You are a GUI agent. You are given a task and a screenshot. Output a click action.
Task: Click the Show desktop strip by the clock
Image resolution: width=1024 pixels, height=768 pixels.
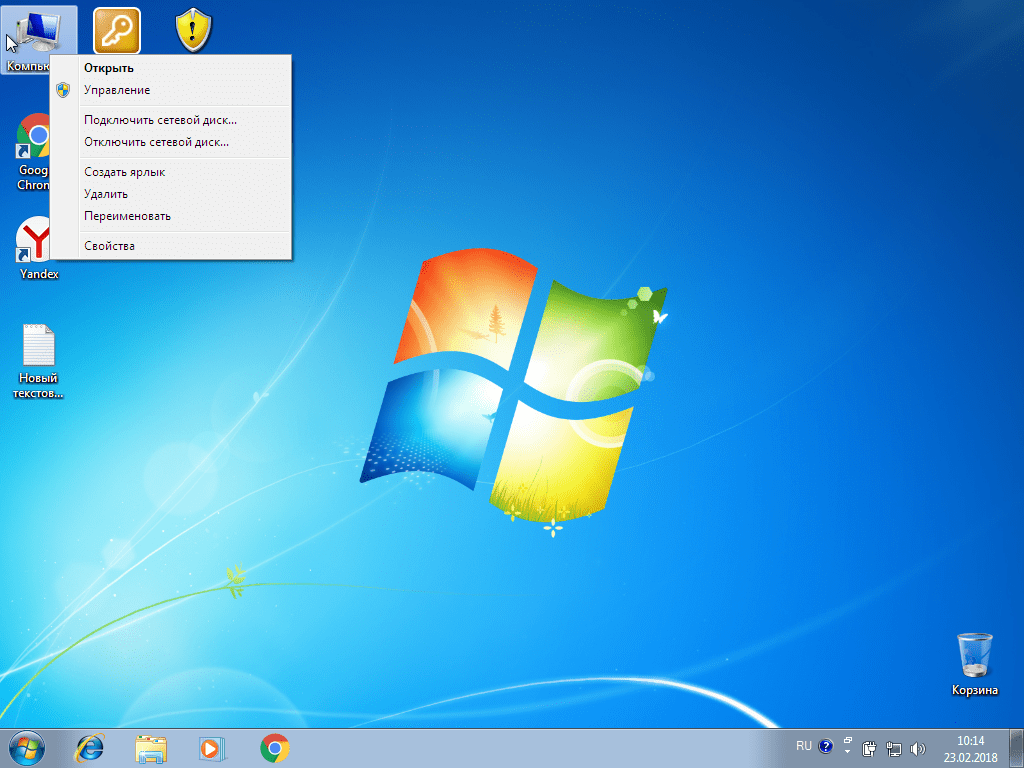coord(1017,749)
